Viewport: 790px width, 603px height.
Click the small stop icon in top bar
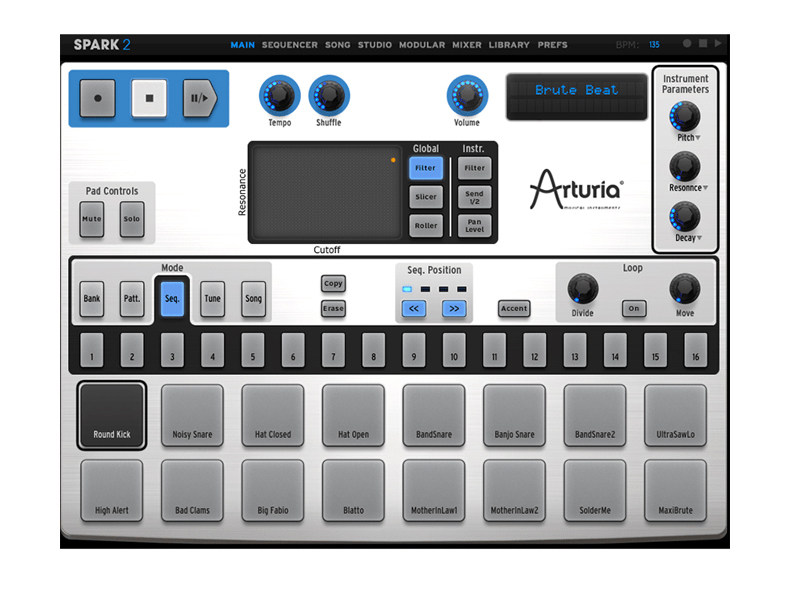pos(703,43)
